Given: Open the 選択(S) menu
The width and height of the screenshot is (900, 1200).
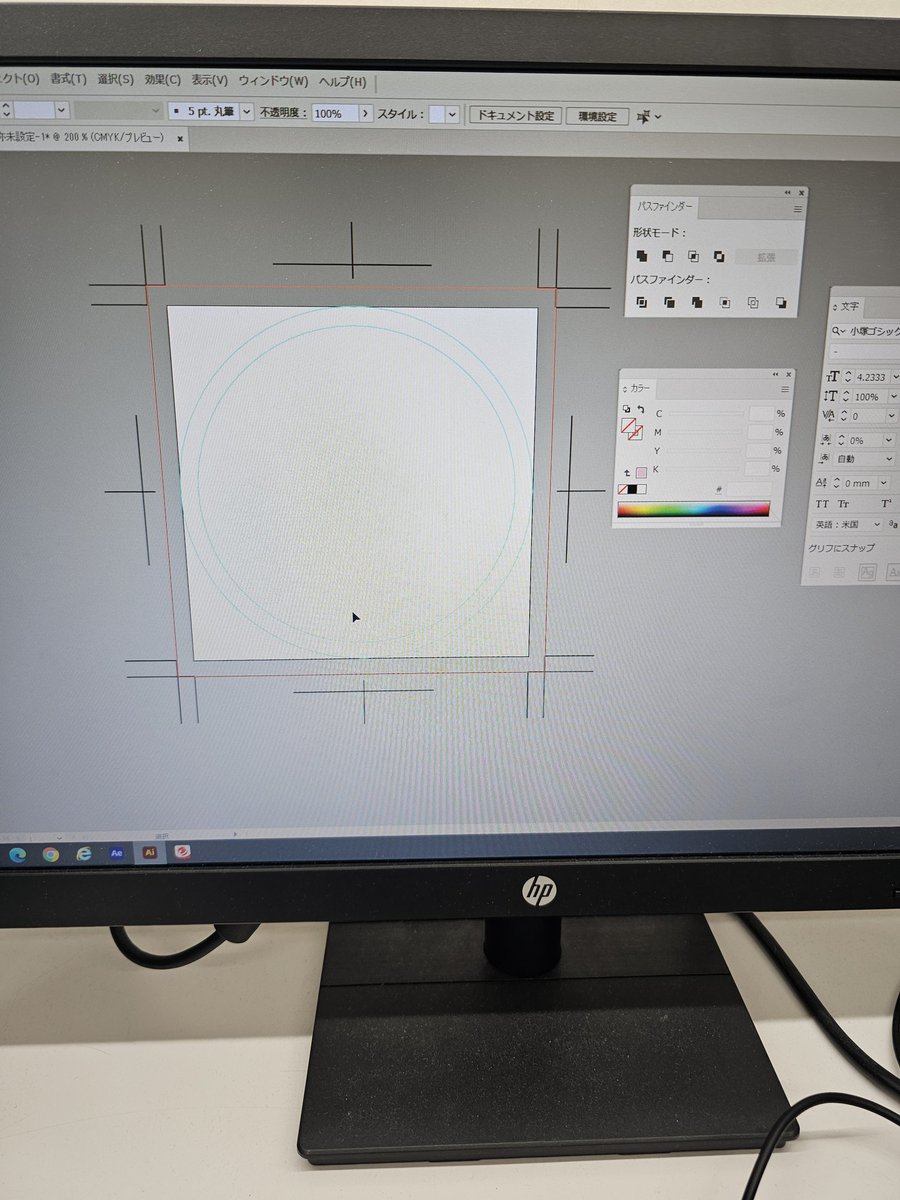Looking at the screenshot, I should click(115, 80).
